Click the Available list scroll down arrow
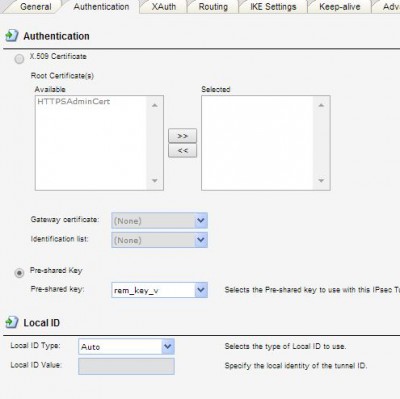The width and height of the screenshot is (400, 399). (x=155, y=181)
